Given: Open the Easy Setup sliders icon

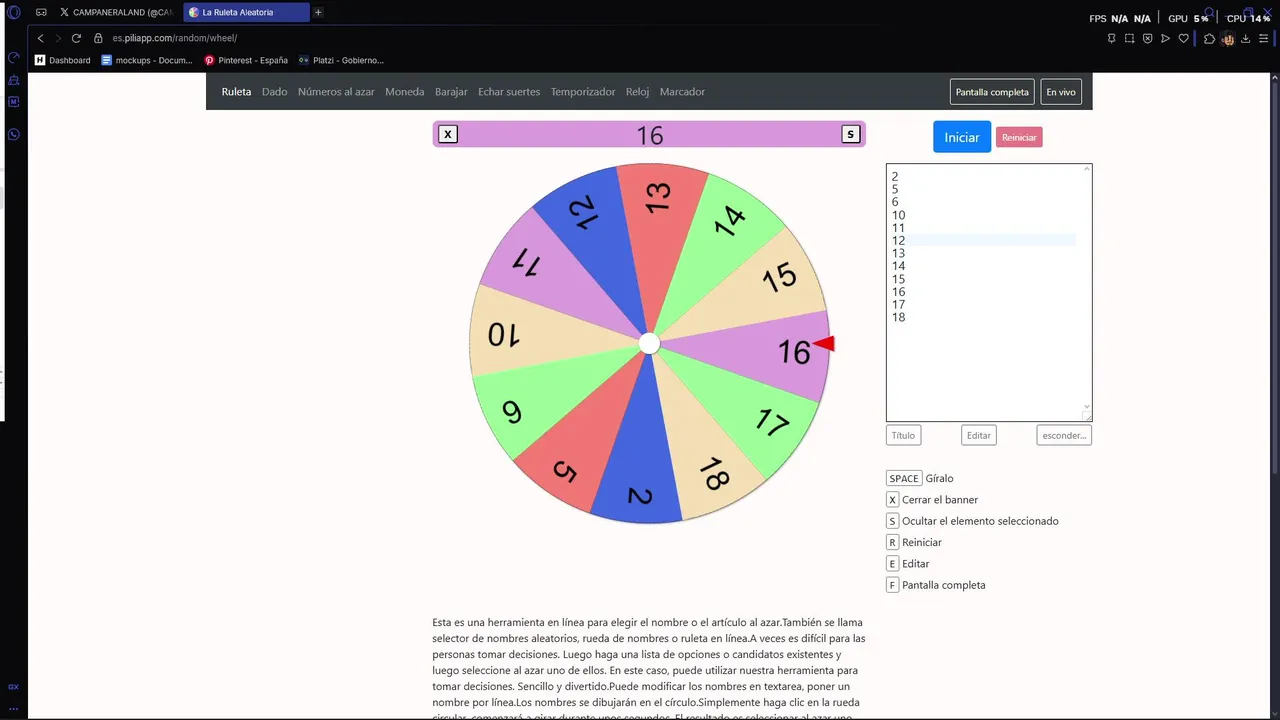Looking at the screenshot, I should point(1264,38).
